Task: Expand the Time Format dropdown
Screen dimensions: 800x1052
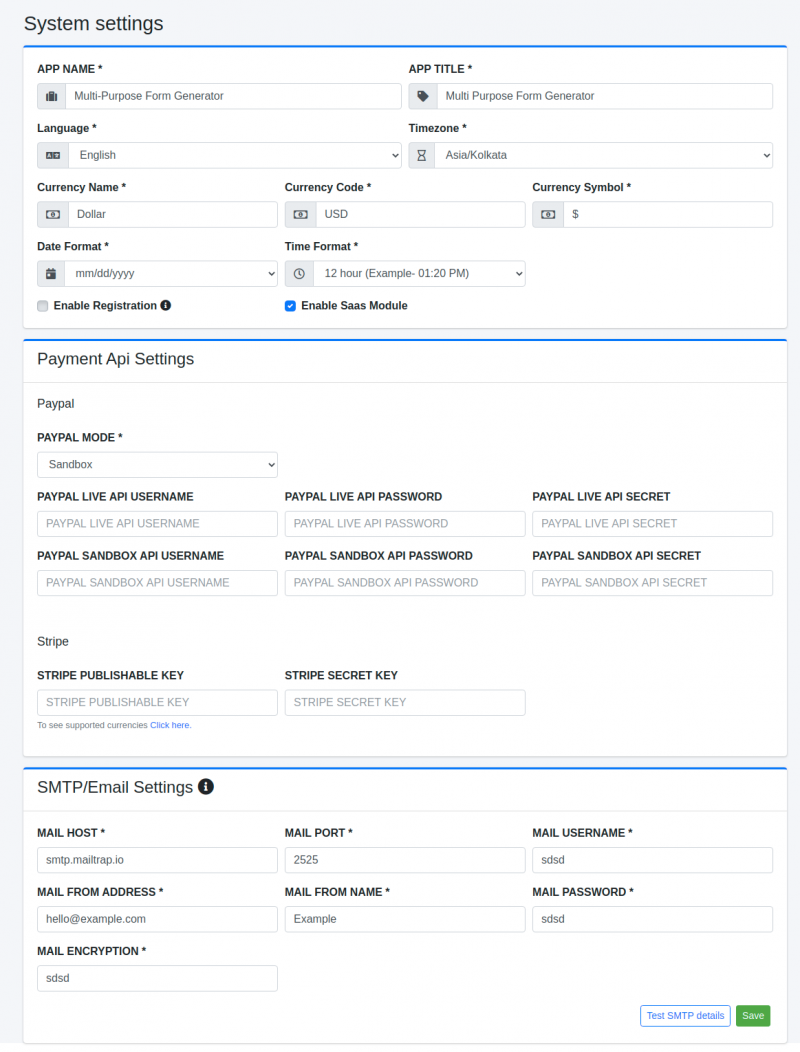Action: click(419, 274)
